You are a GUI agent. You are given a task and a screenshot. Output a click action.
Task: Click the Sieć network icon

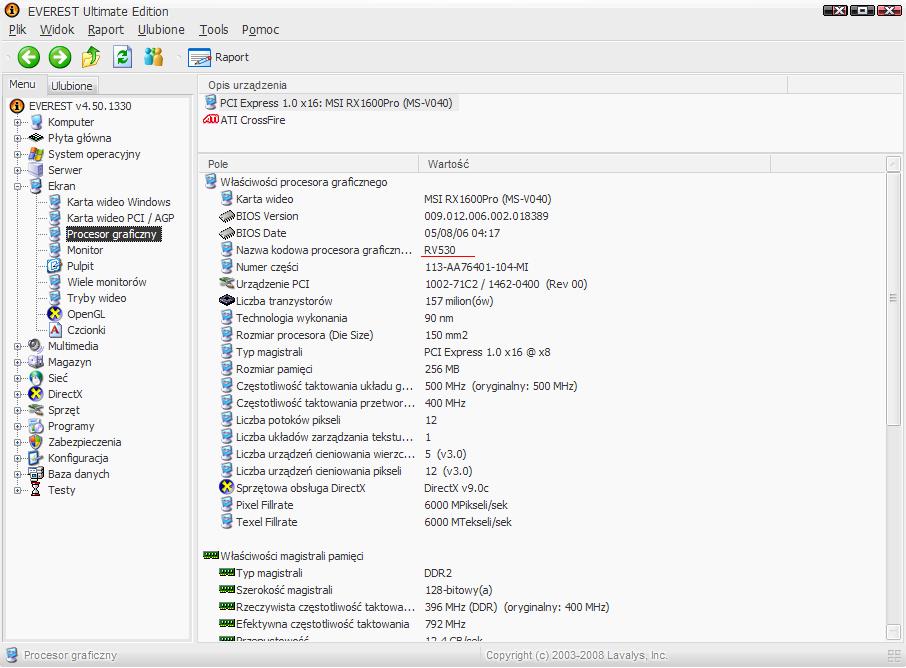36,378
